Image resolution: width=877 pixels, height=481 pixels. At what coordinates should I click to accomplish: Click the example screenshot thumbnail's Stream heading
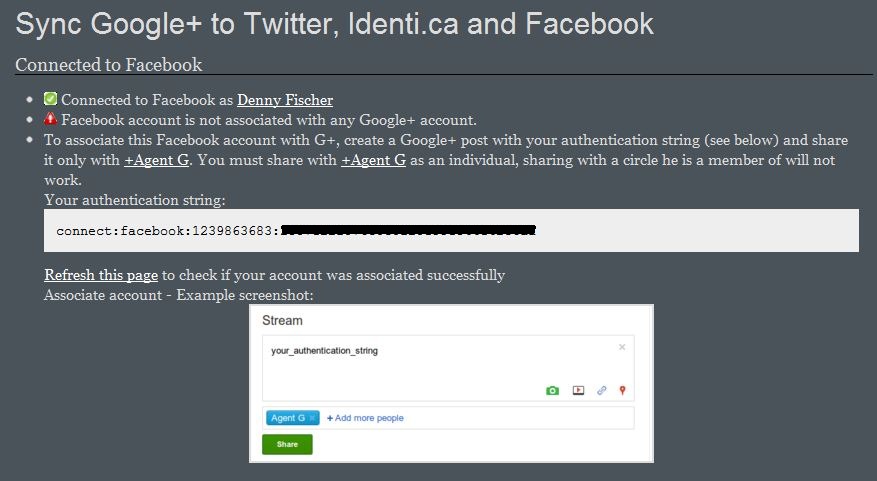282,320
